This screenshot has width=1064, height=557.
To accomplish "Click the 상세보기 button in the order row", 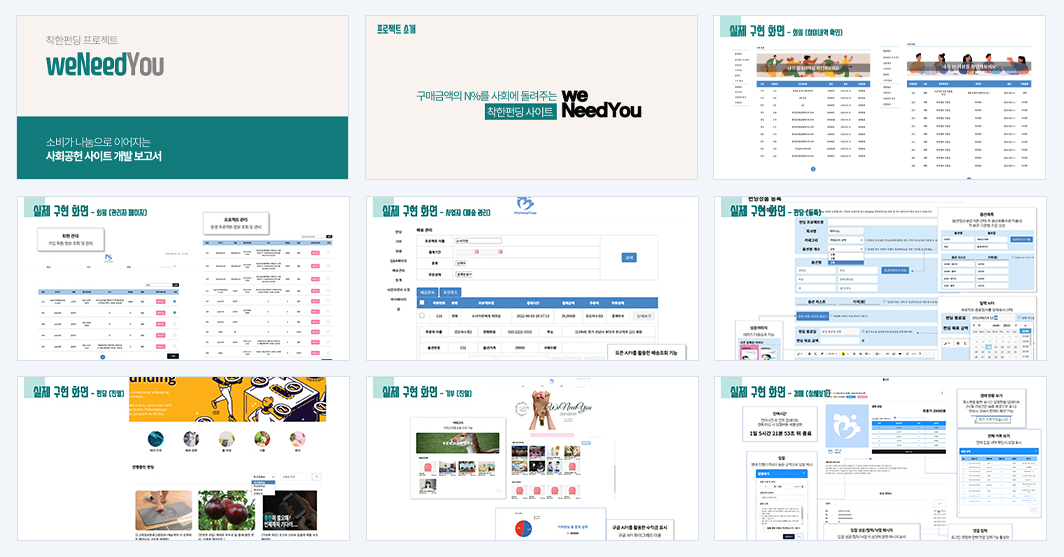I will 643,316.
